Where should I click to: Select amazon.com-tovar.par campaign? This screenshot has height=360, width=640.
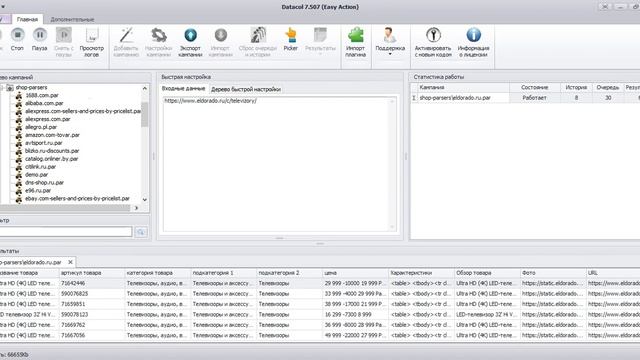(52, 135)
